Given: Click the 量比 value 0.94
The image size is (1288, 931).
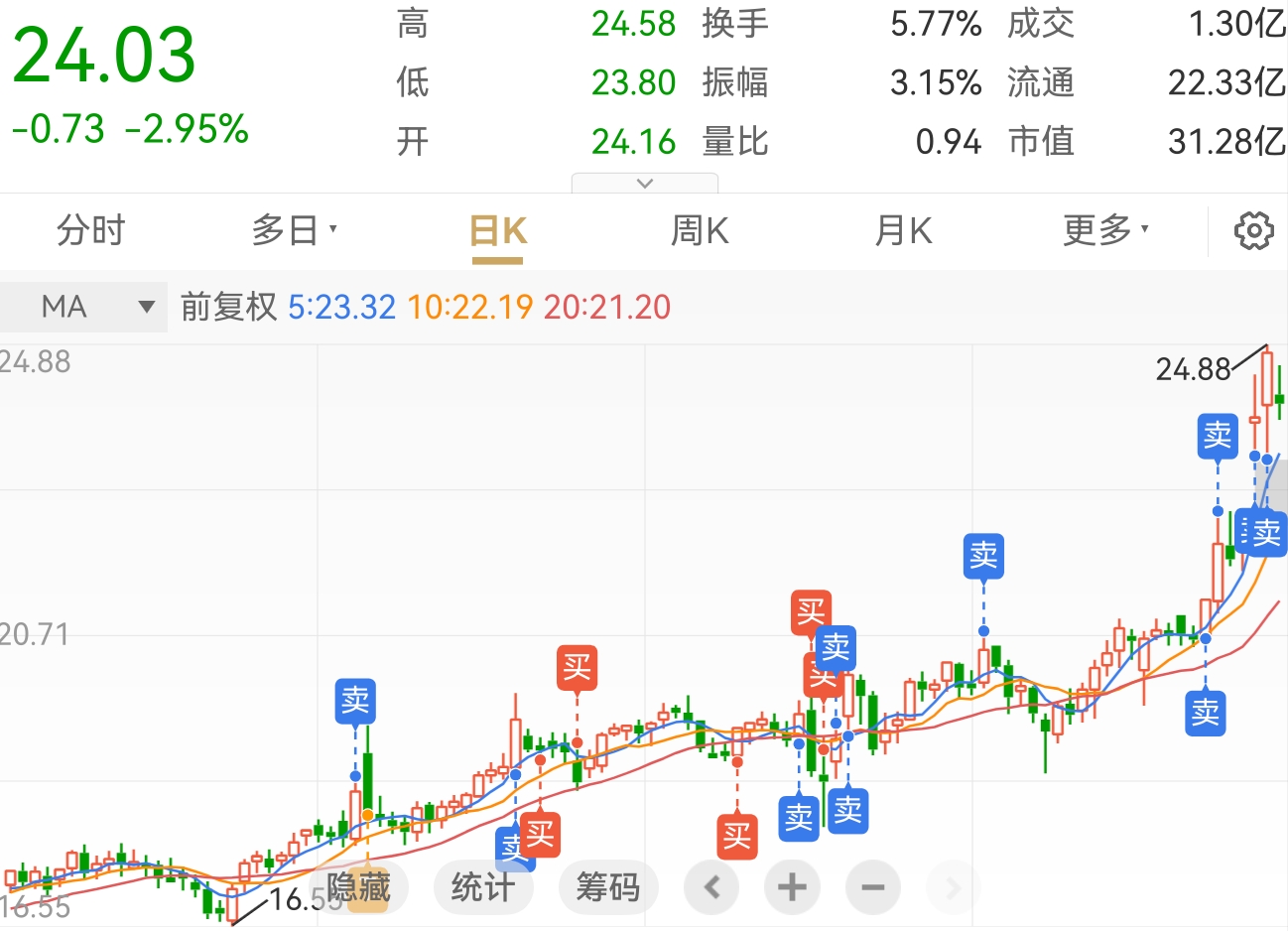Looking at the screenshot, I should pos(948,142).
